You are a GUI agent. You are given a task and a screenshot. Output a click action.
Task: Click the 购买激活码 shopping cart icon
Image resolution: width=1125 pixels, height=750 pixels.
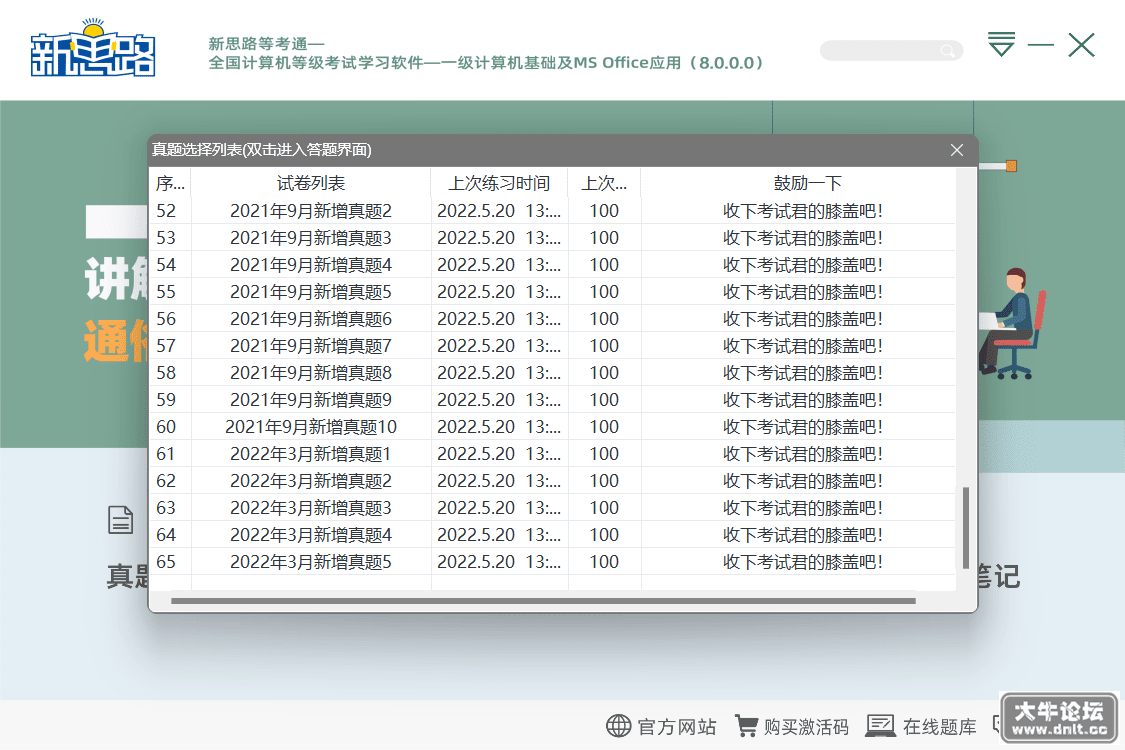pos(746,726)
